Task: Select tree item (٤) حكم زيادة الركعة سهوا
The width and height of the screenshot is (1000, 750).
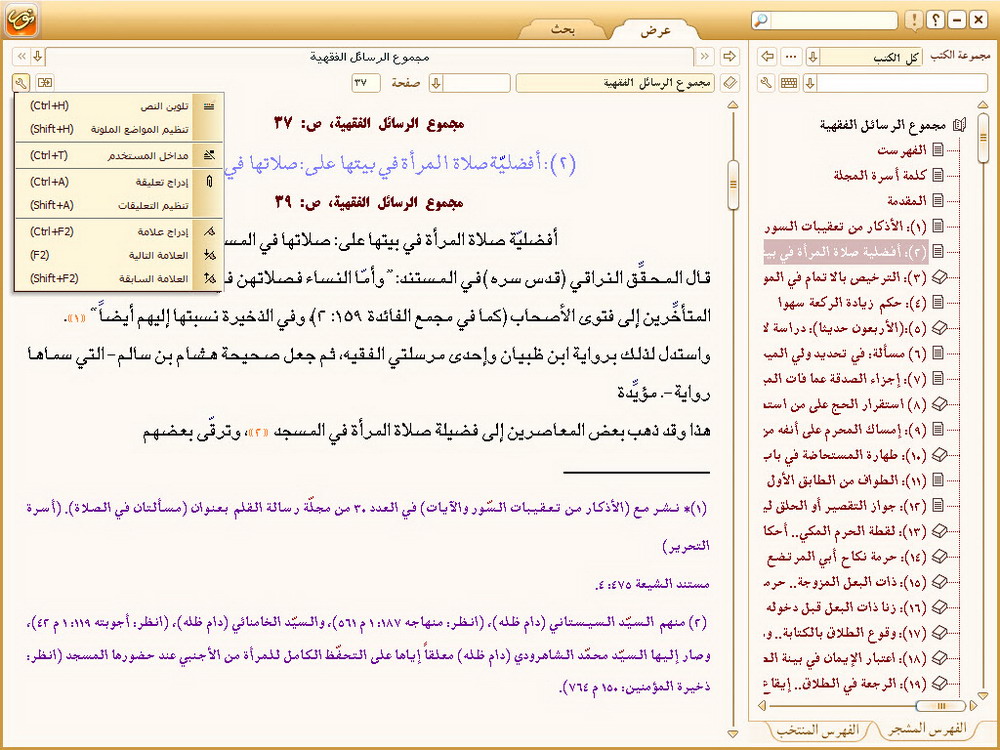Action: coord(853,302)
